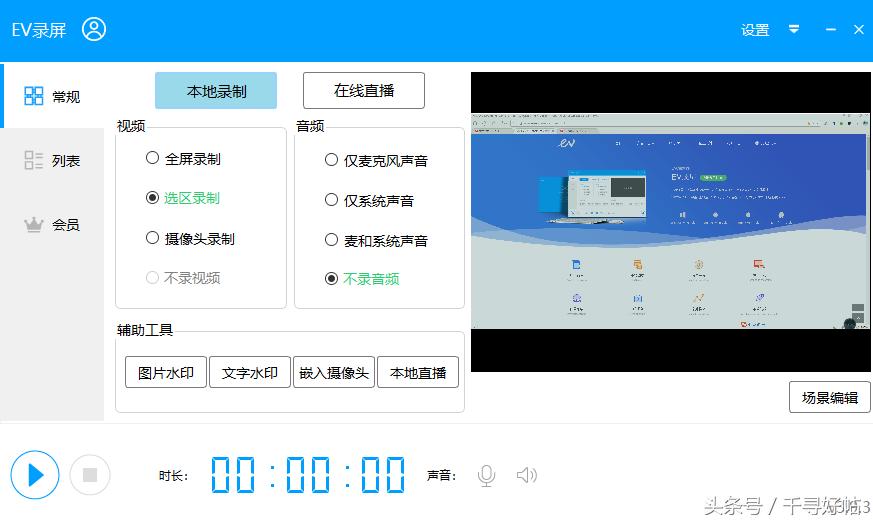Choose 仅麦克风声音 audio option
This screenshot has height=523, width=873.
(376, 160)
